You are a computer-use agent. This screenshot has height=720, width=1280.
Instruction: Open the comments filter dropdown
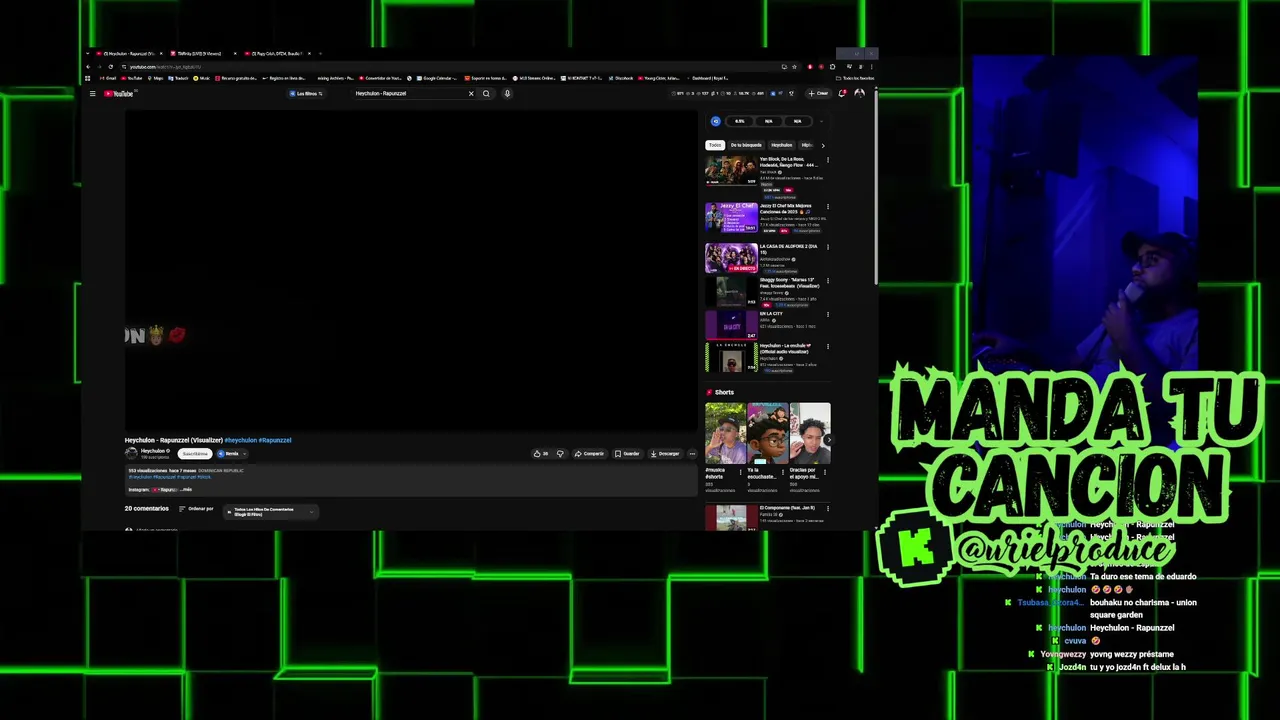(271, 512)
